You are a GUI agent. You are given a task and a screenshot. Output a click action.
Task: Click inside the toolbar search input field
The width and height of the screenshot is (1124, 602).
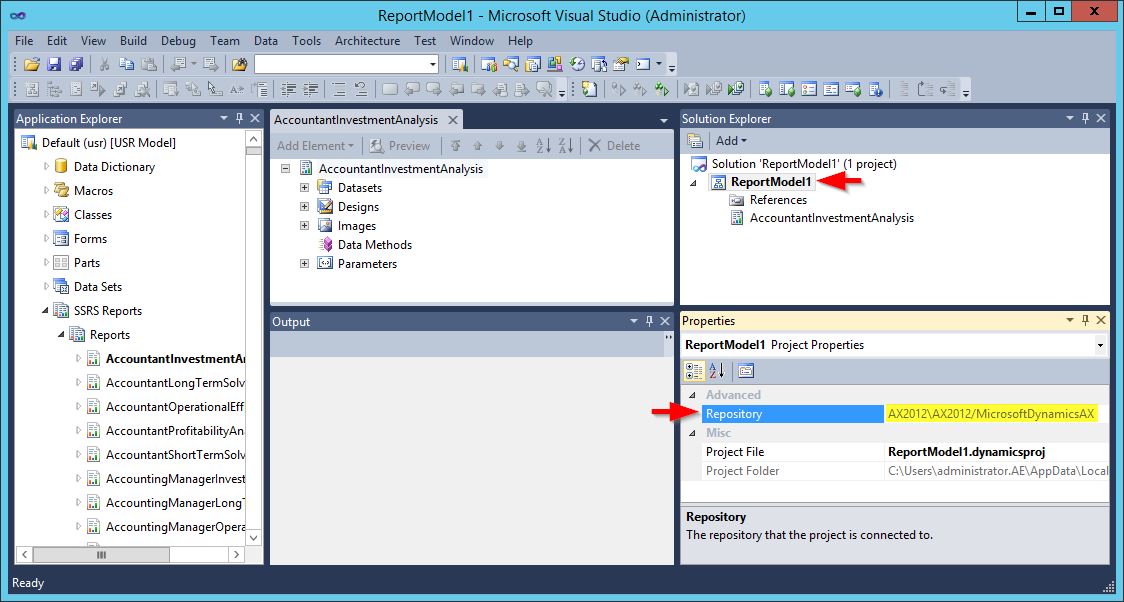340,64
